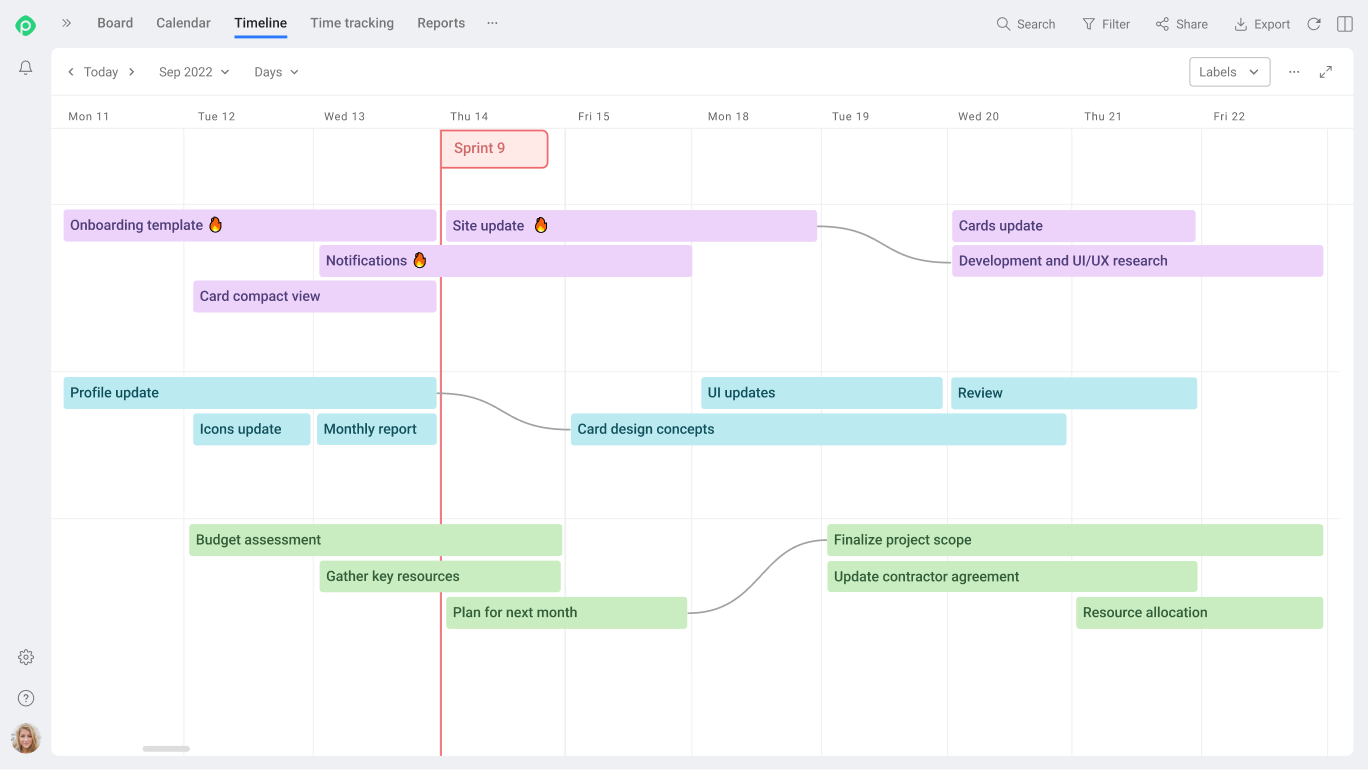
Task: Click the horizontal scrollbar at bottom
Action: coord(166,748)
